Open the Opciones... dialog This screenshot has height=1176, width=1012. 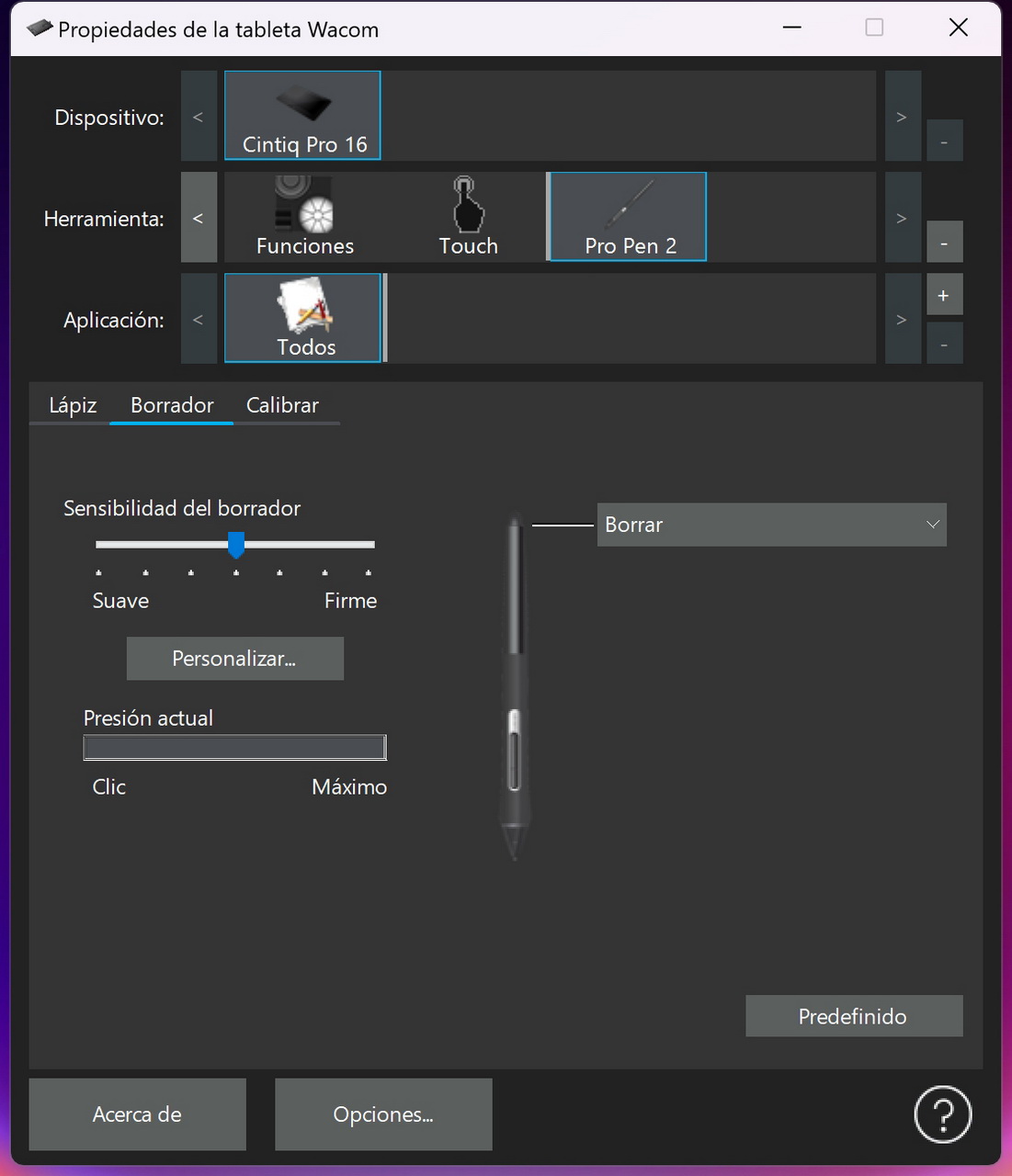pyautogui.click(x=383, y=1114)
